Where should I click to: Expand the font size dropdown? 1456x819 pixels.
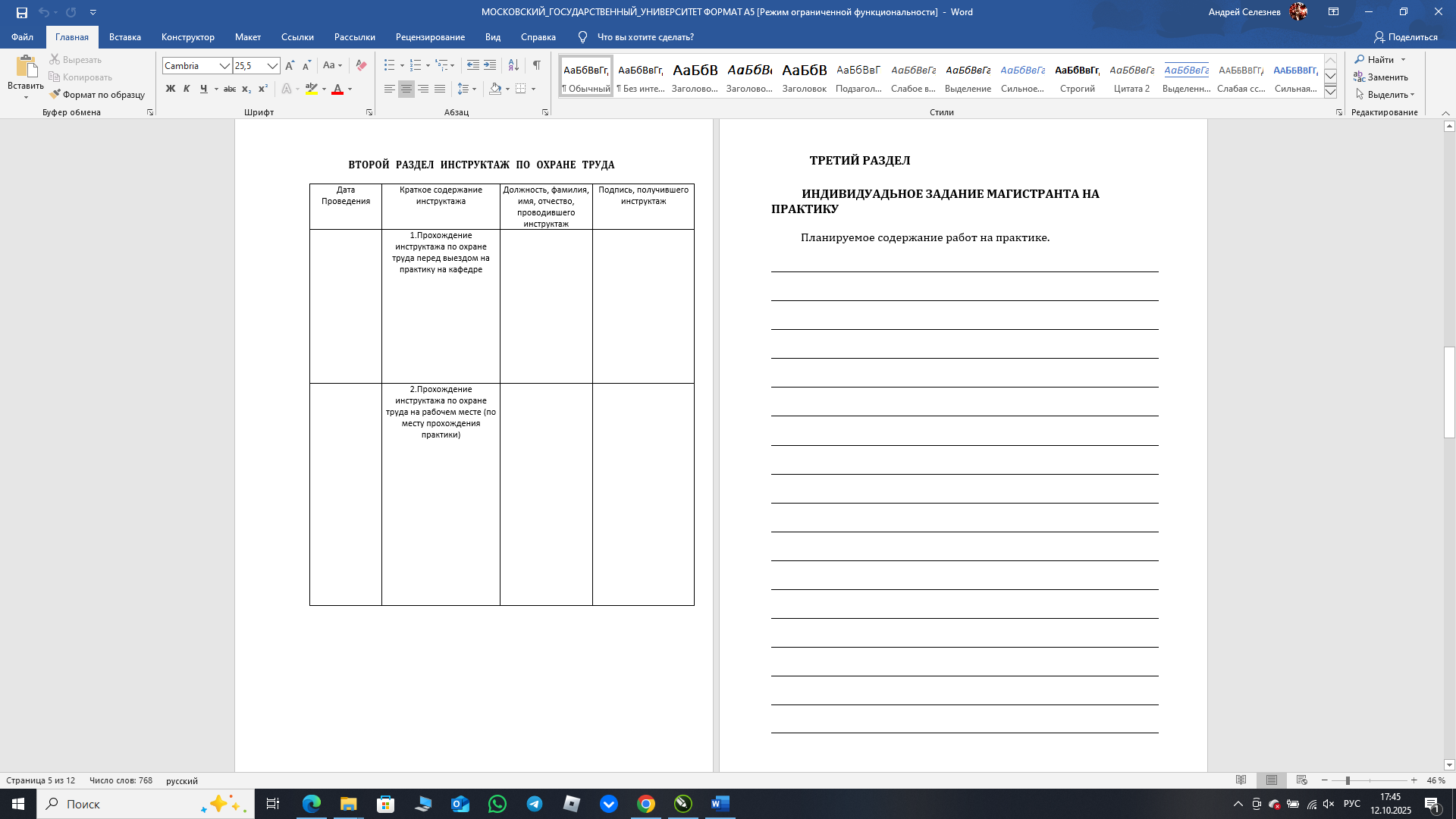(272, 66)
